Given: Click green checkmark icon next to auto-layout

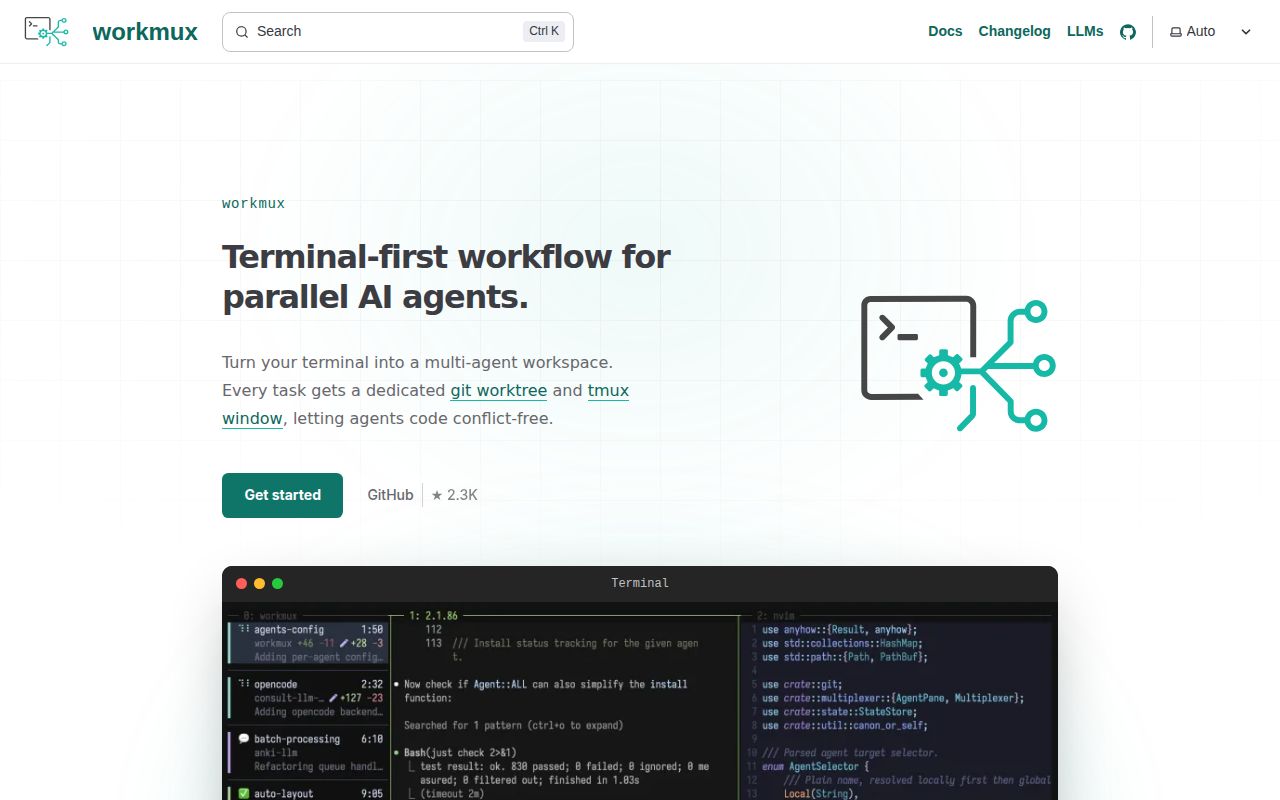Looking at the screenshot, I should [243, 793].
